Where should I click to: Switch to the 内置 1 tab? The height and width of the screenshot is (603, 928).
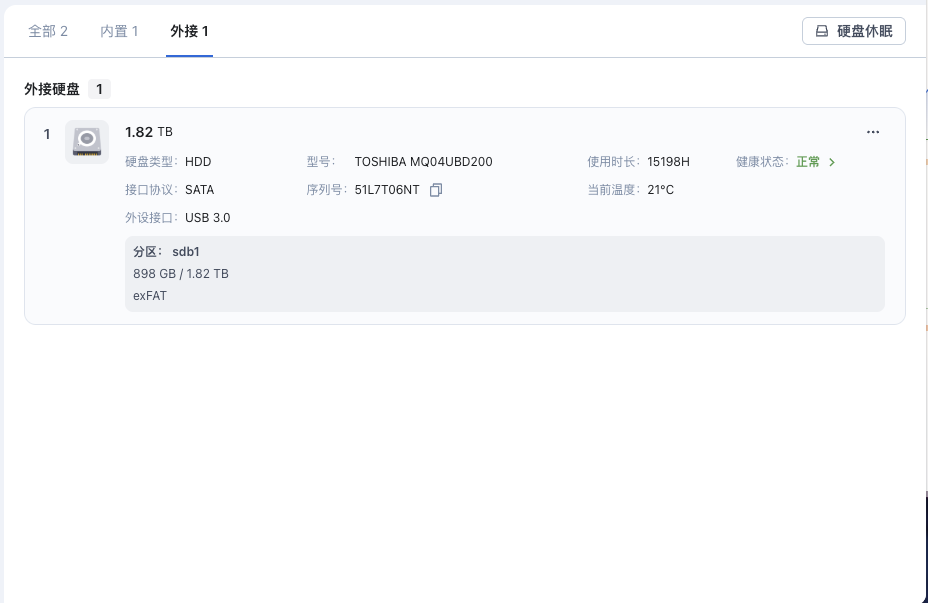(119, 31)
